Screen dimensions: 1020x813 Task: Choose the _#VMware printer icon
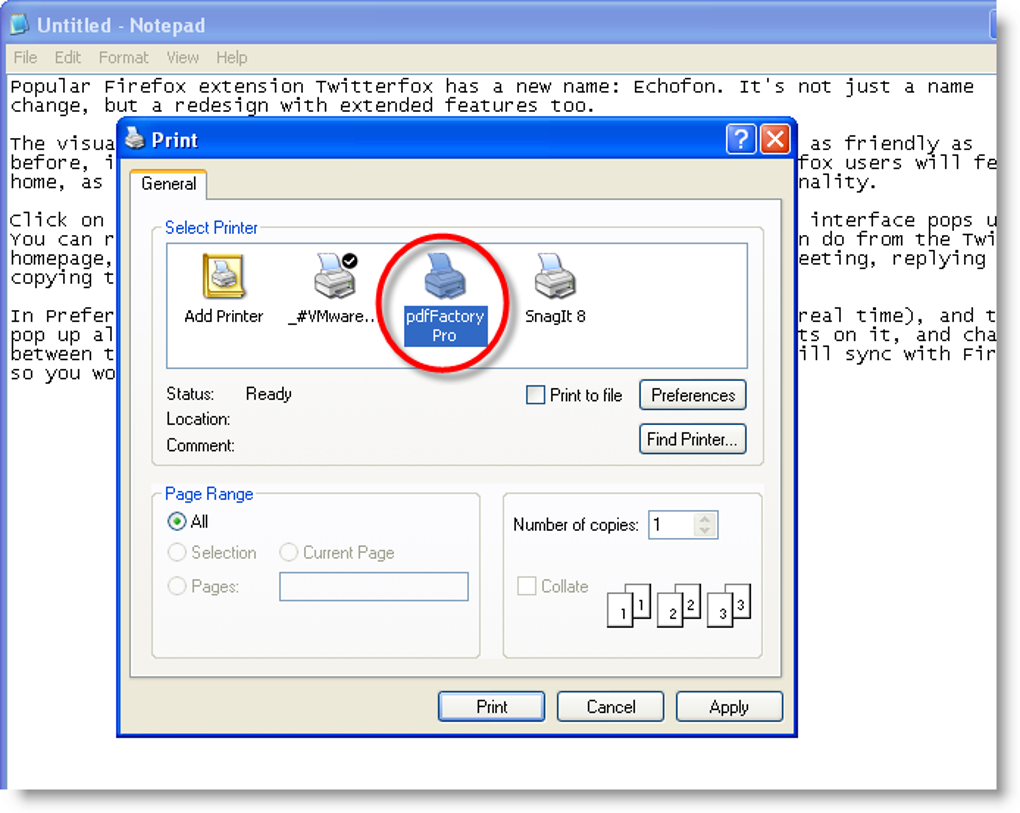click(x=335, y=276)
